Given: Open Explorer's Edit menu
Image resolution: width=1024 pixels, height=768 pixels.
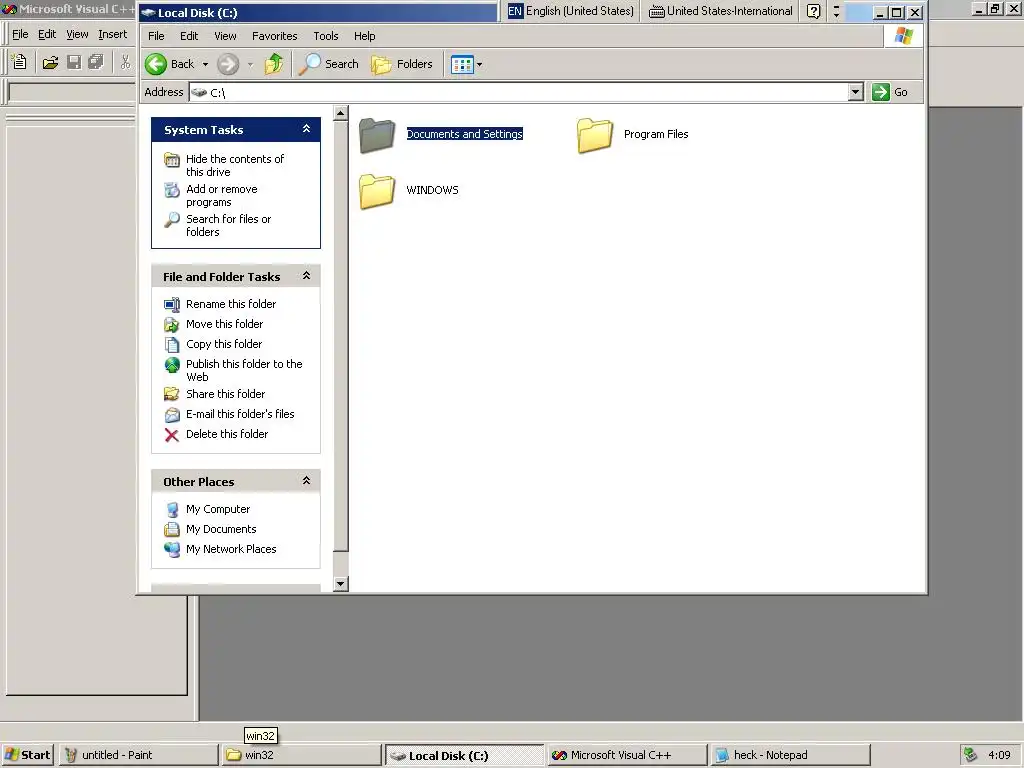Looking at the screenshot, I should (x=189, y=36).
